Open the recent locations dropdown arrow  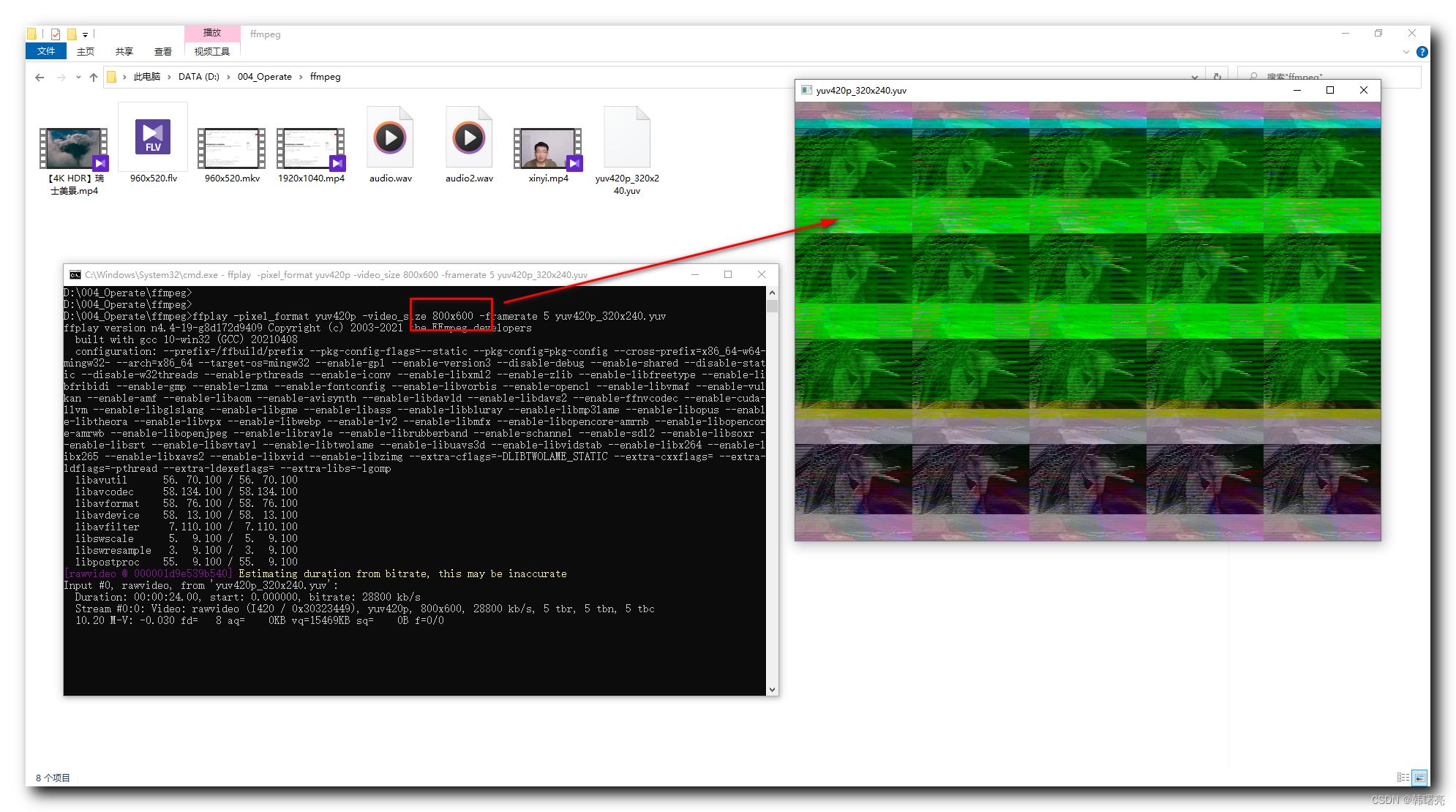coord(78,77)
